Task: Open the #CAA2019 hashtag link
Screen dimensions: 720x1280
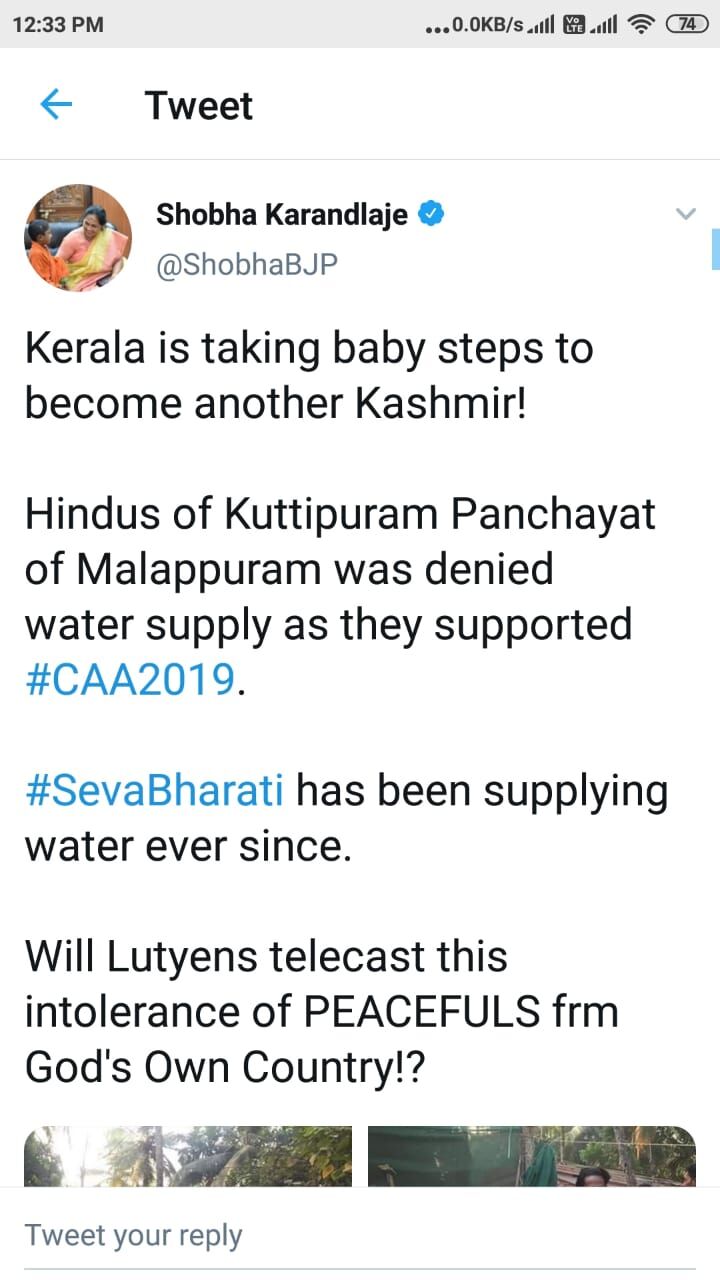Action: point(133,679)
